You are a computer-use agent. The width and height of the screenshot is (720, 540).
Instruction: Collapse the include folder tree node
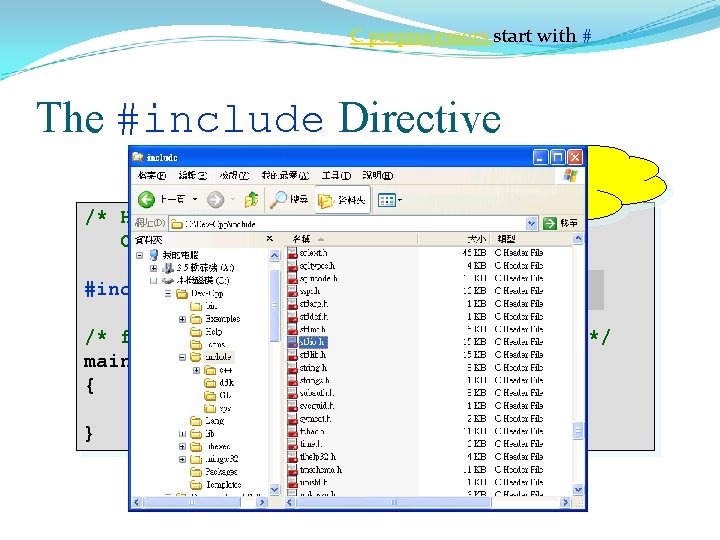[x=182, y=357]
